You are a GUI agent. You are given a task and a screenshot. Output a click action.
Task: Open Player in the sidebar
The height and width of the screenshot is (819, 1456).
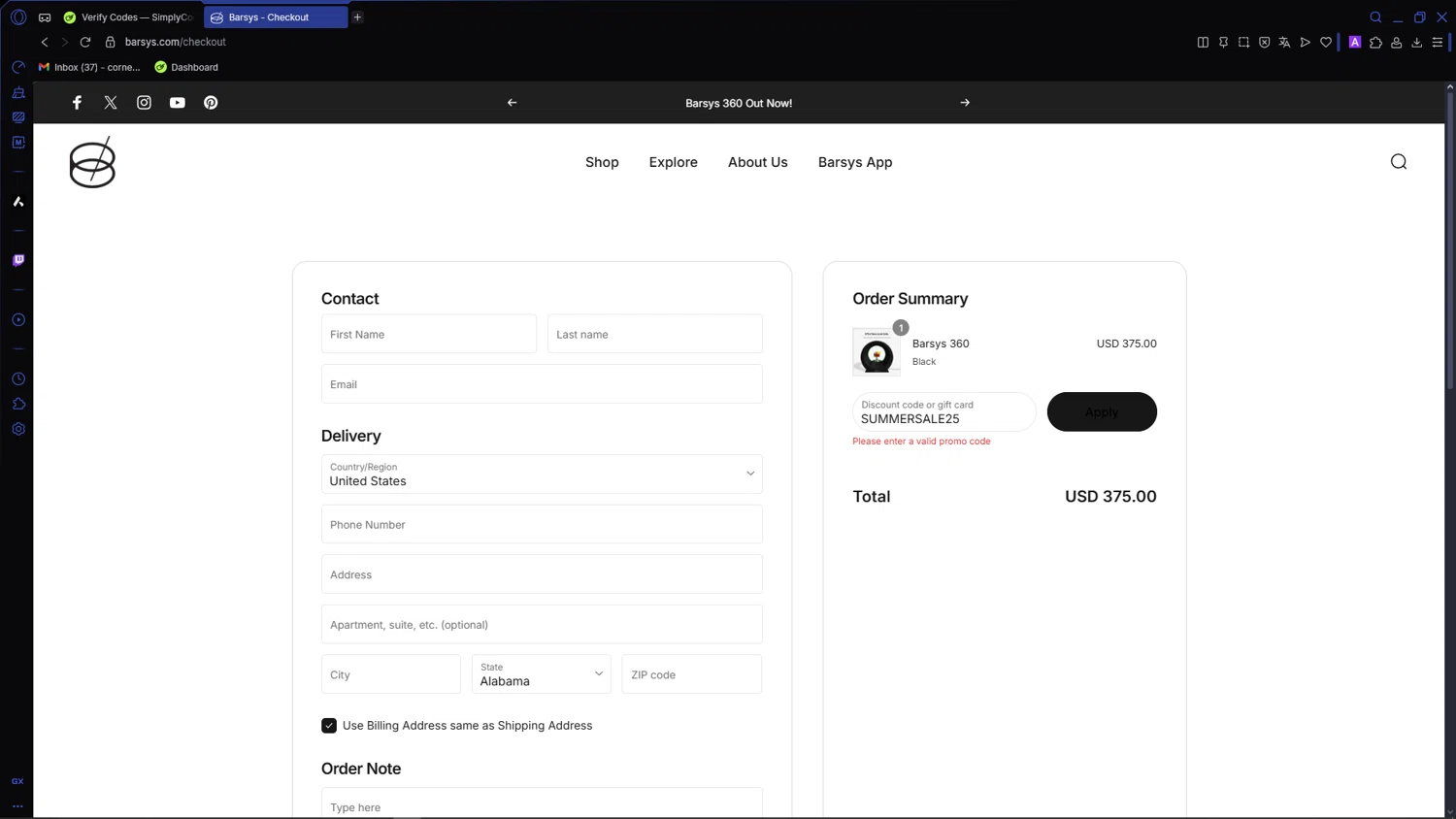(18, 319)
